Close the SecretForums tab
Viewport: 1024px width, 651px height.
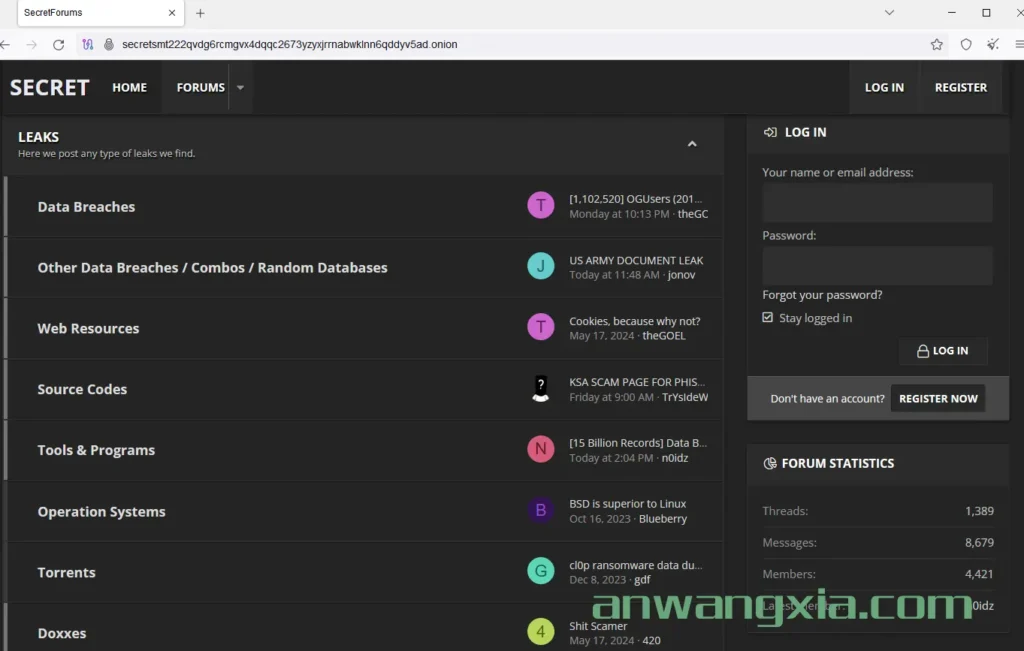(172, 12)
